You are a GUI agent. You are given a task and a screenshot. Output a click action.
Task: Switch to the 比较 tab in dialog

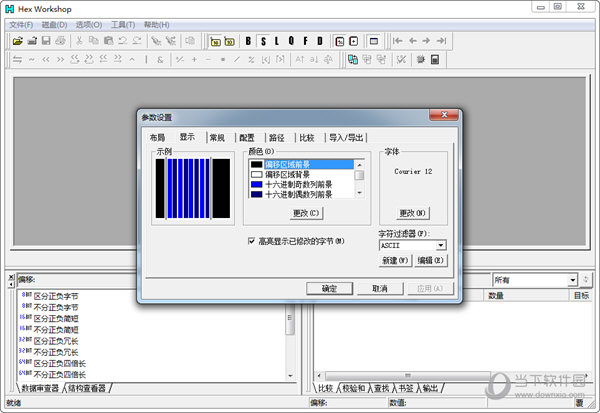307,138
